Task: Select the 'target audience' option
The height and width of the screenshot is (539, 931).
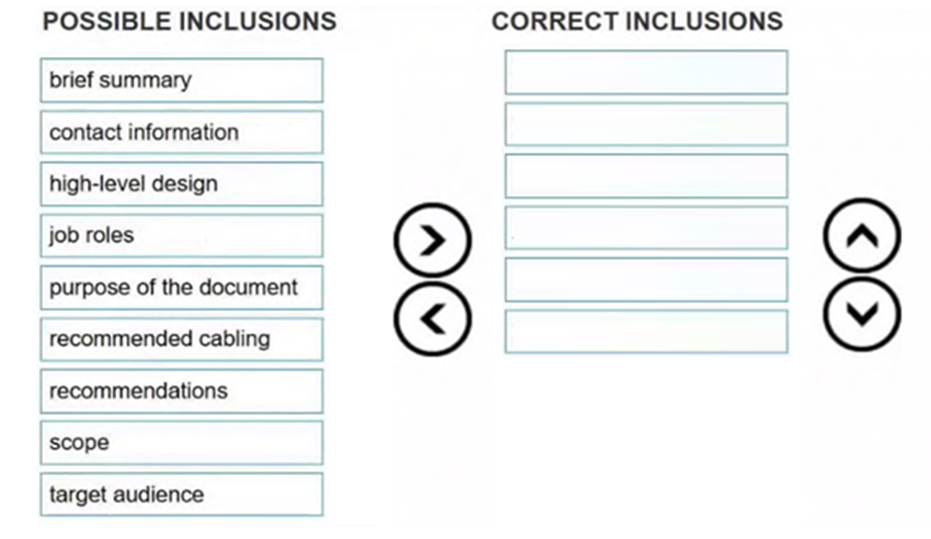Action: (181, 495)
